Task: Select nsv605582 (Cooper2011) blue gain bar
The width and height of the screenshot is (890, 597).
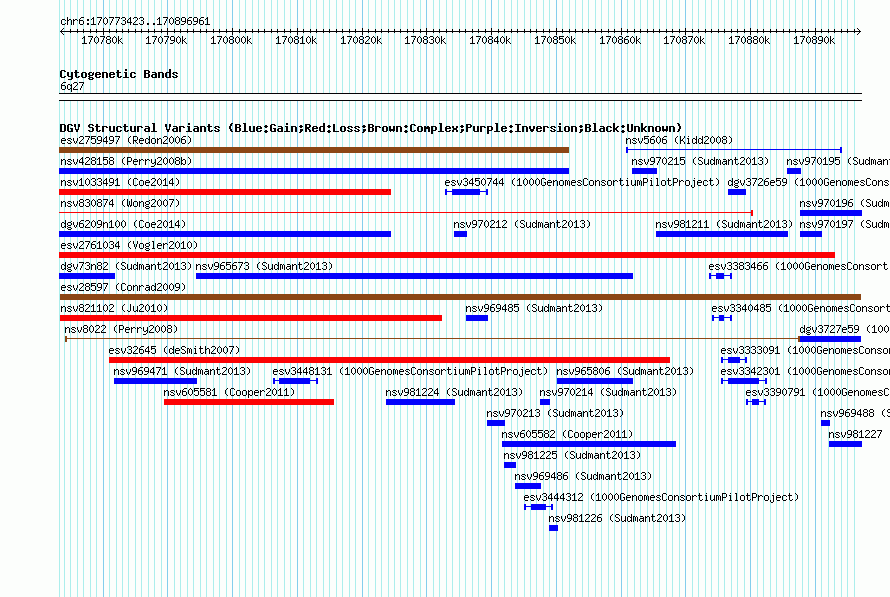Action: (x=589, y=444)
